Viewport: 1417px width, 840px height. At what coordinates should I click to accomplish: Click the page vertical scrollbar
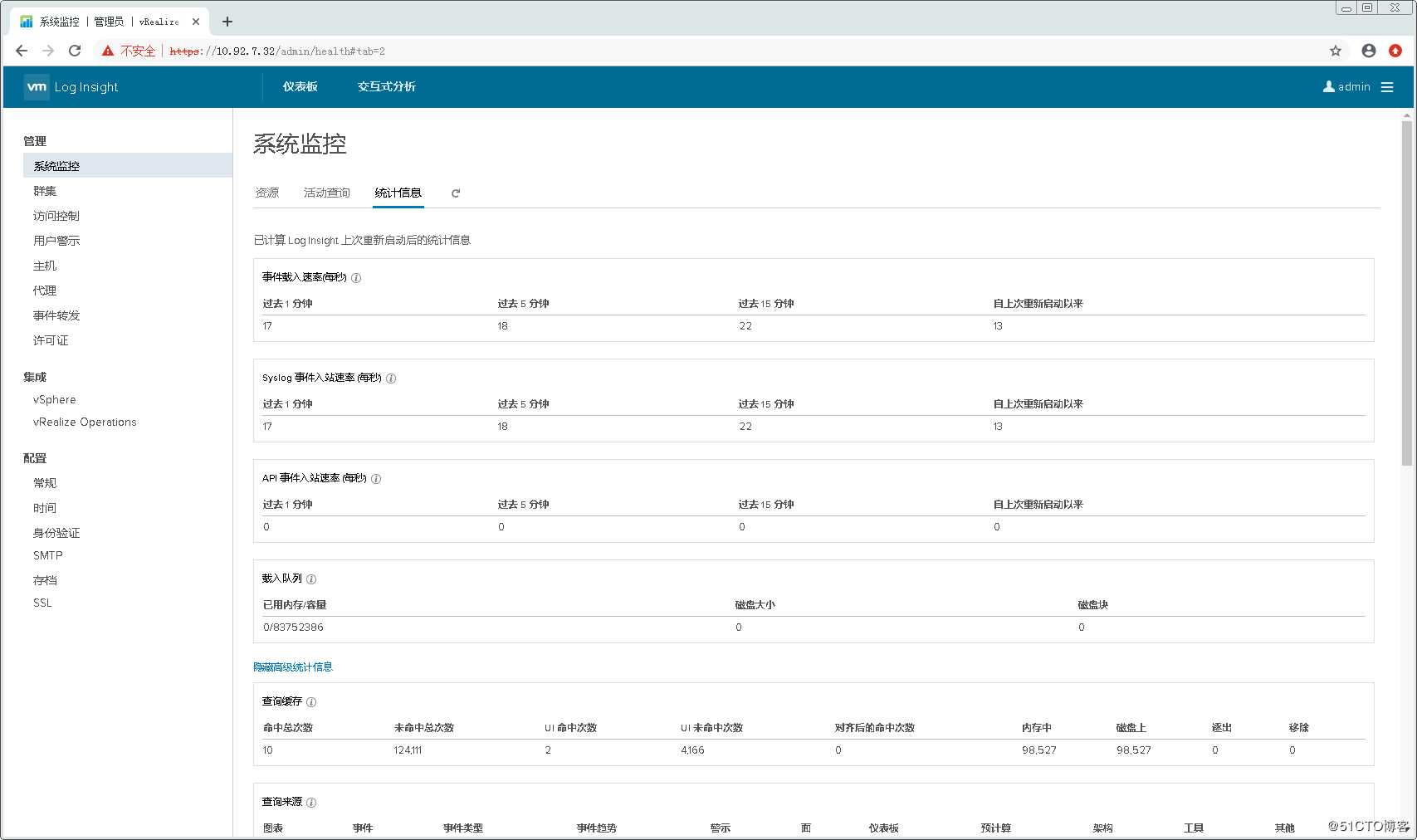[x=1406, y=293]
